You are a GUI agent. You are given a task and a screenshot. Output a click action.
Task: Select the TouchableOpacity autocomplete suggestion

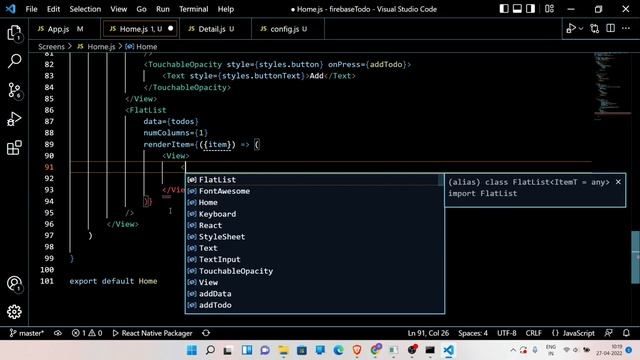315,271
